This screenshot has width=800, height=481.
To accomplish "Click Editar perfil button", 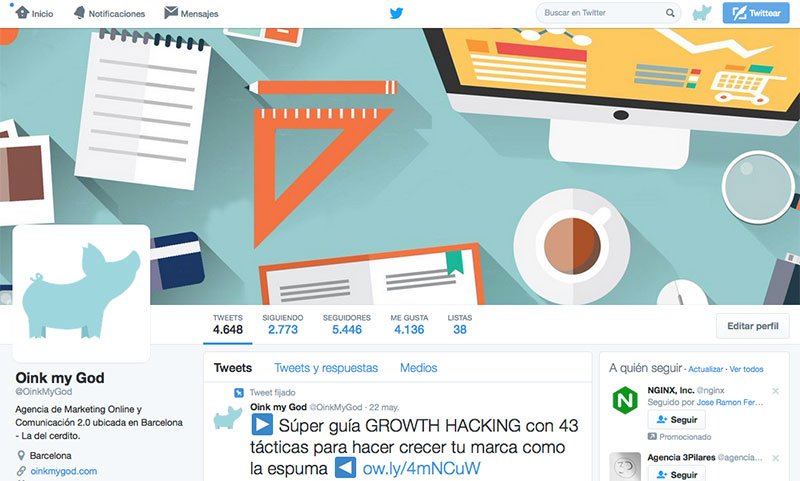I will click(753, 326).
